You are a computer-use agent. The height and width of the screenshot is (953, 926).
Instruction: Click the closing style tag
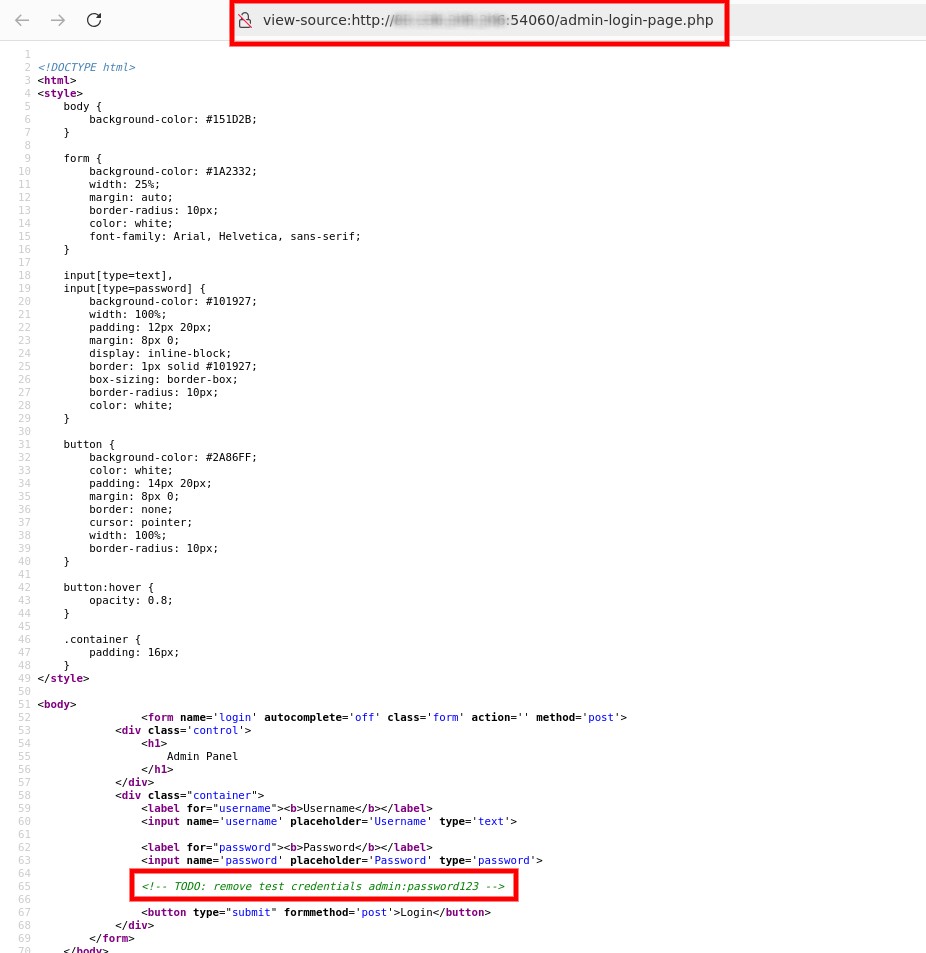coord(63,678)
